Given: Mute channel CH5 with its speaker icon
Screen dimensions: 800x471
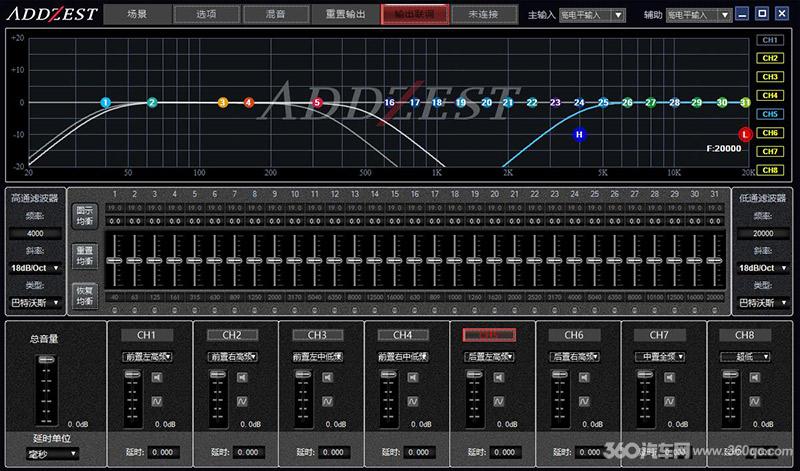Looking at the screenshot, I should click(x=499, y=378).
